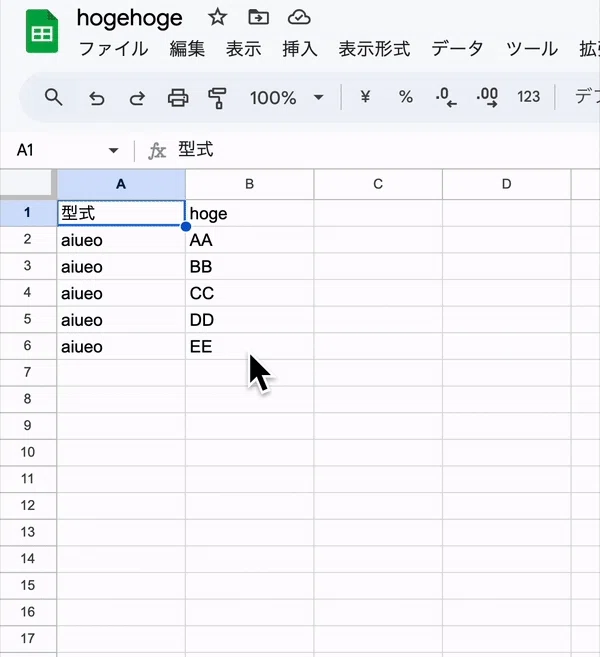Apply the yen currency format
The width and height of the screenshot is (600, 657).
click(365, 97)
